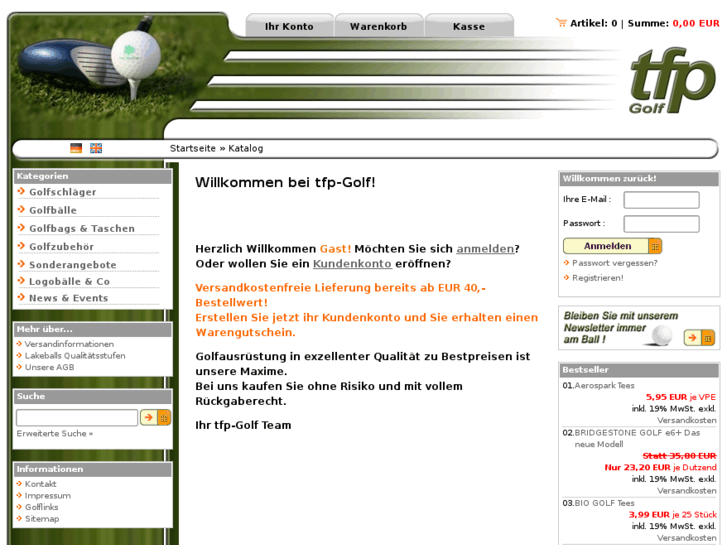This screenshot has width=727, height=545.
Task: Click Versandkosten under BIO GOLF Tees
Action: [x=687, y=538]
